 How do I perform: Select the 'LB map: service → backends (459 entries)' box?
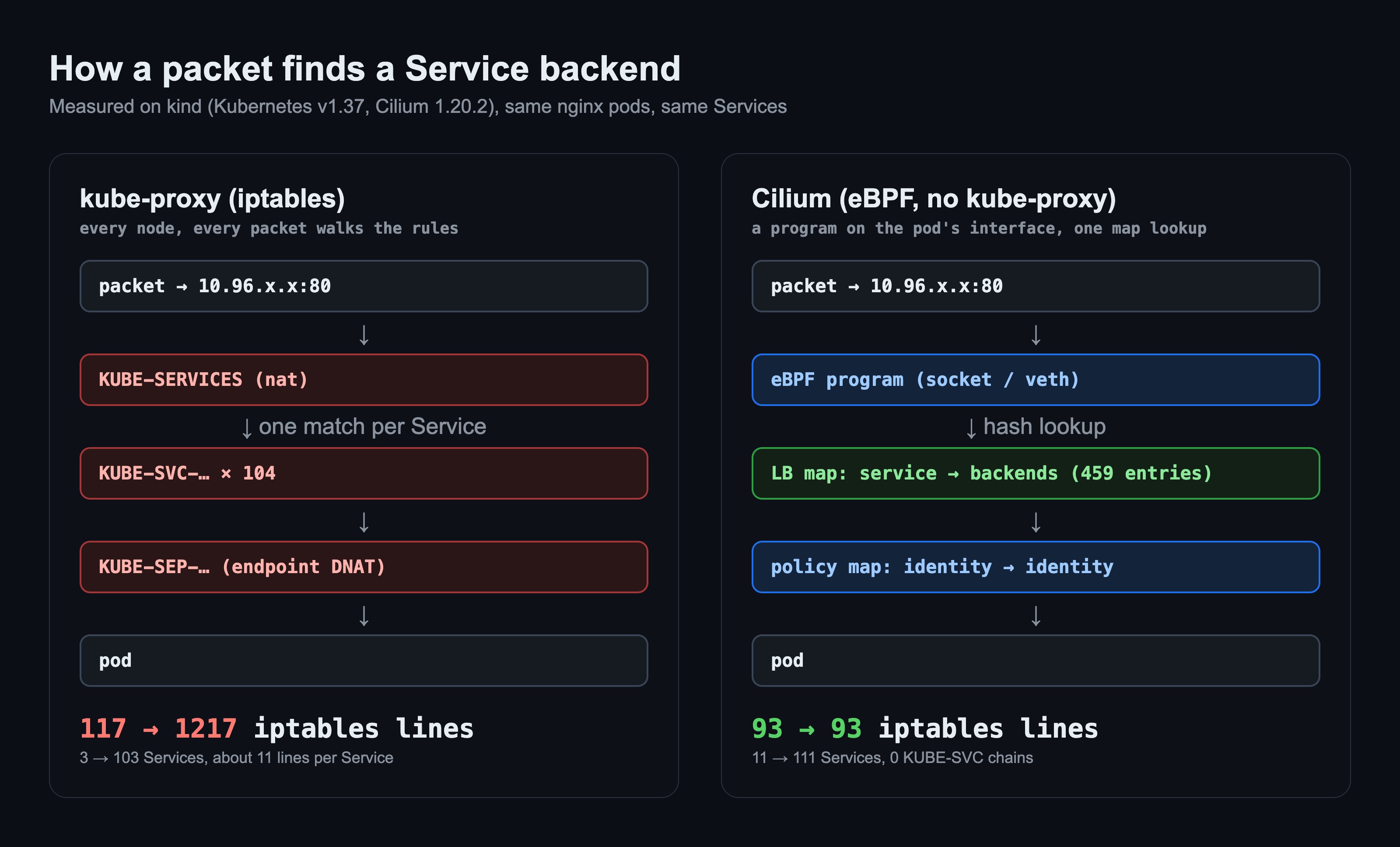click(x=1036, y=473)
